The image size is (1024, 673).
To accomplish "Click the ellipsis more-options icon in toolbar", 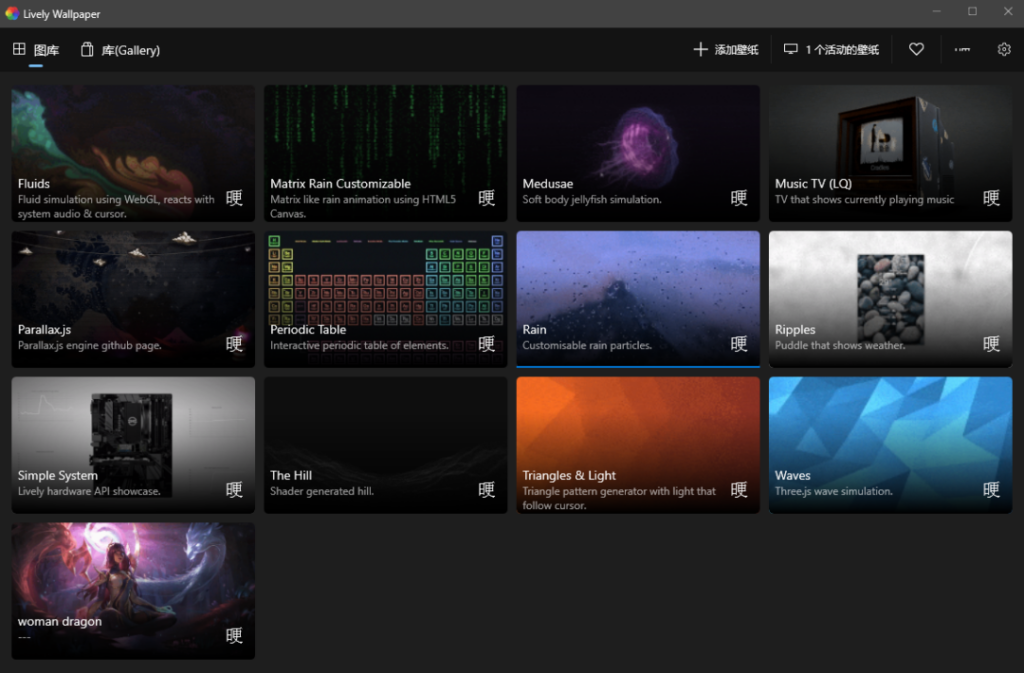I will click(x=962, y=49).
